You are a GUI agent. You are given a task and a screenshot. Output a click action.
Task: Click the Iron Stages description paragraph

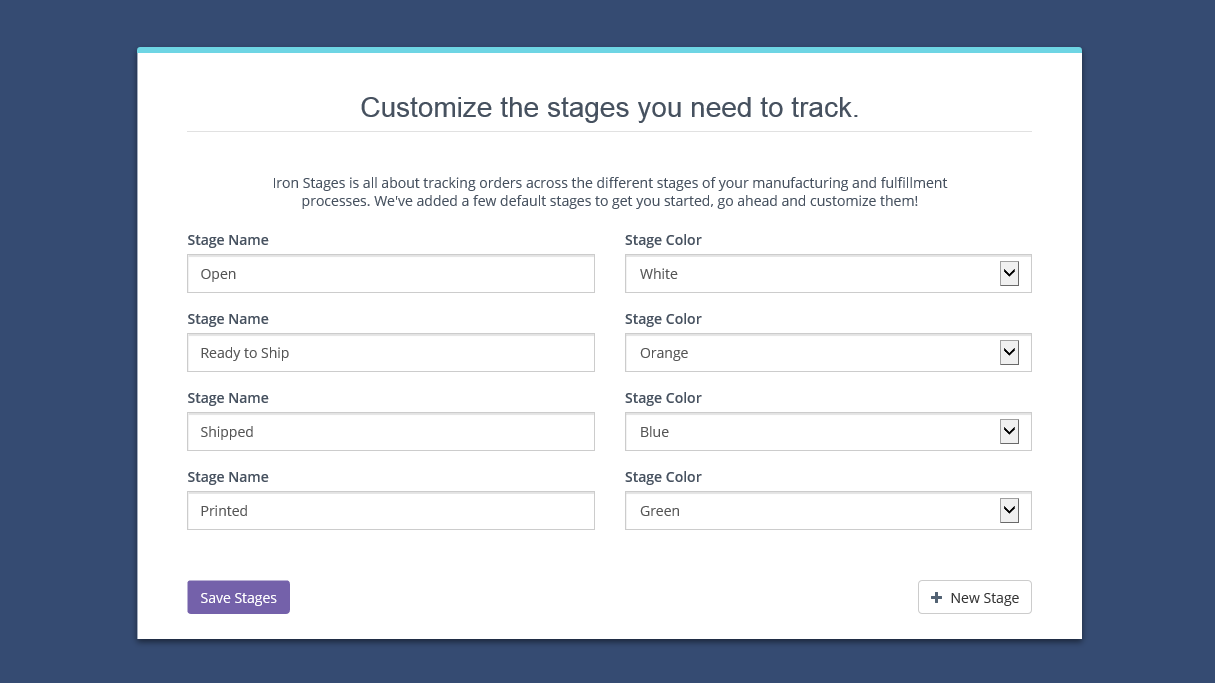tap(609, 192)
